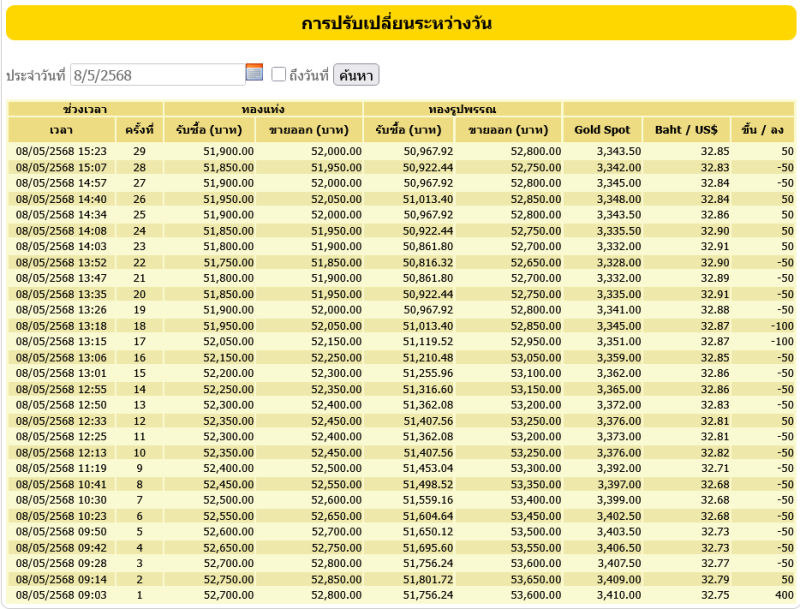Click the ขึ้น / ลง column header

pos(763,130)
